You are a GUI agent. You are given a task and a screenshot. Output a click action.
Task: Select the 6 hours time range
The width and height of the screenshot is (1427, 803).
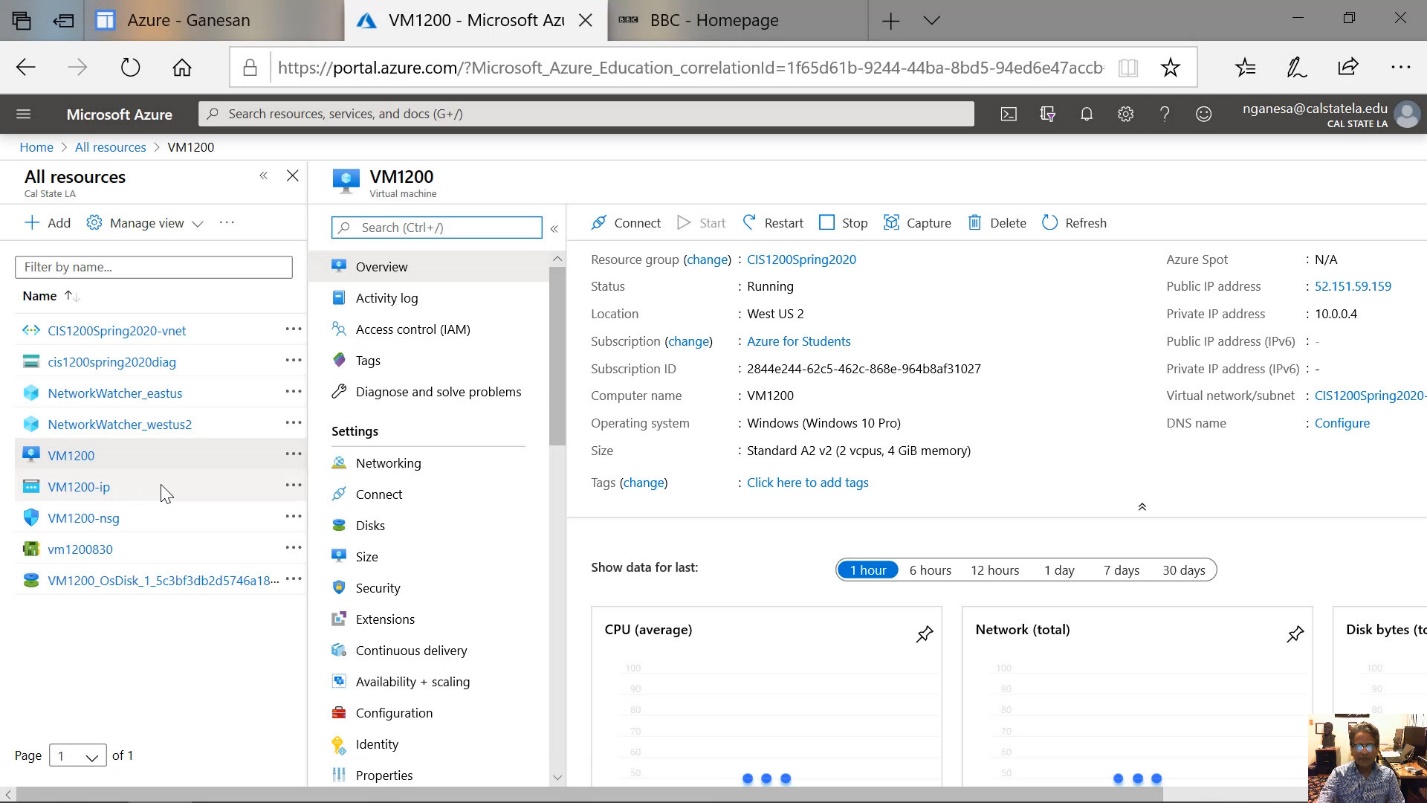coord(930,570)
